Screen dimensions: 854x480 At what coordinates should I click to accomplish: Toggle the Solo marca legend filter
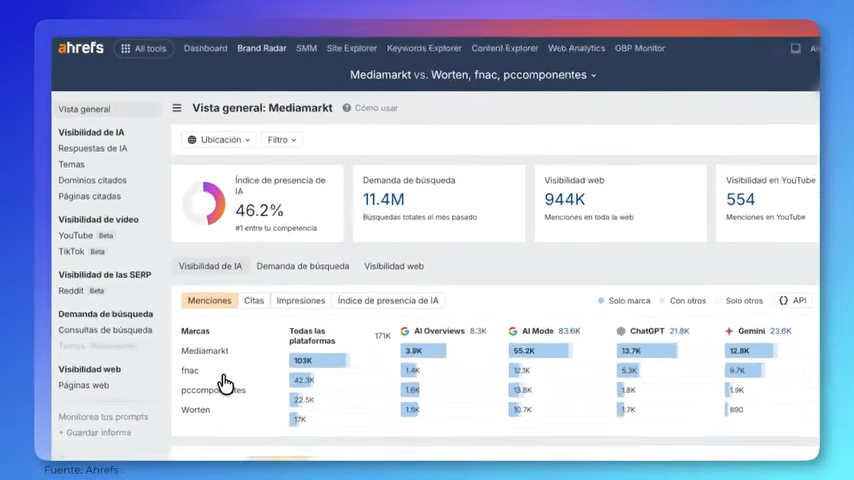click(624, 300)
